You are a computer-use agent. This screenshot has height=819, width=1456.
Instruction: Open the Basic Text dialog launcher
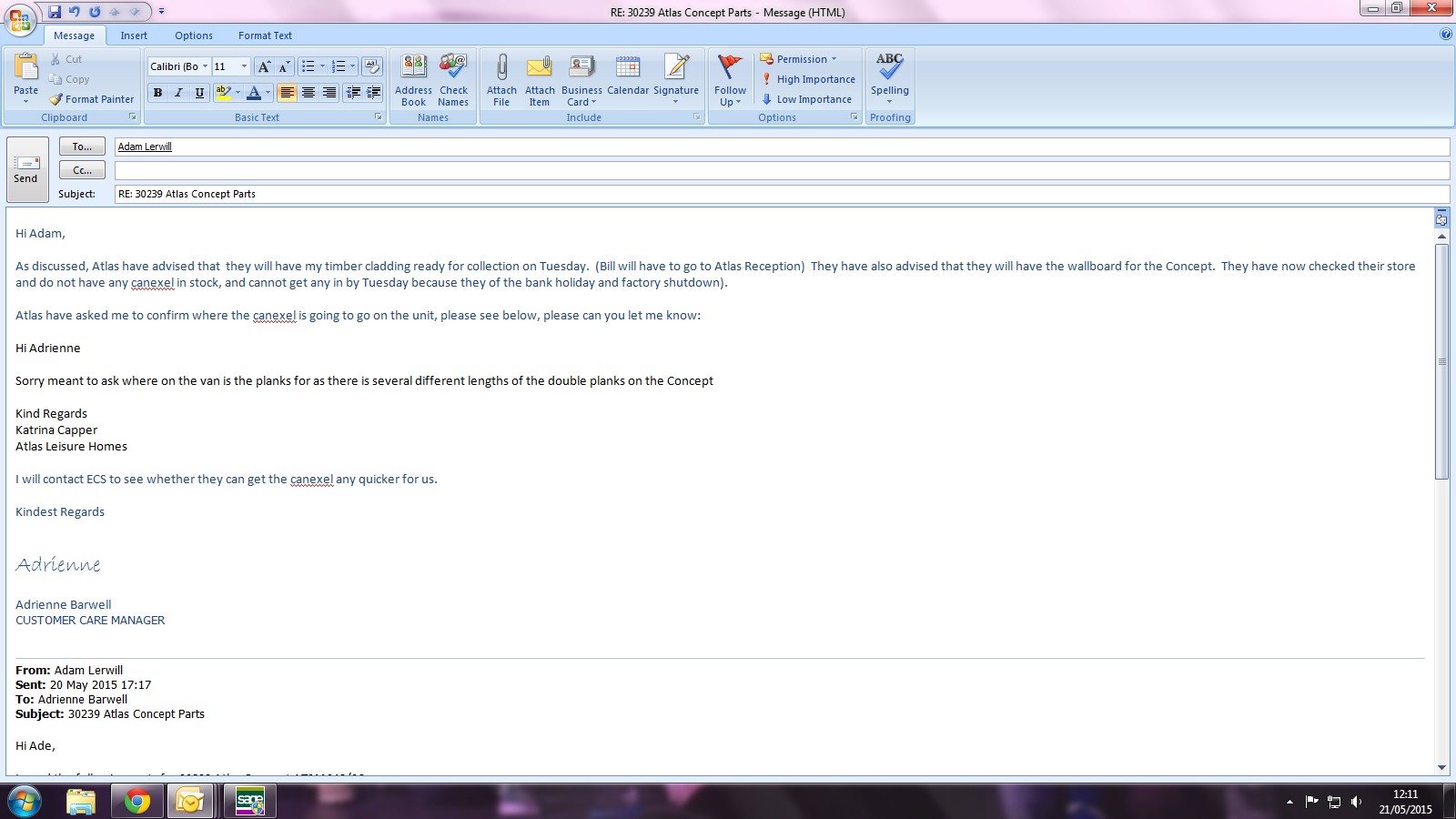click(x=379, y=117)
